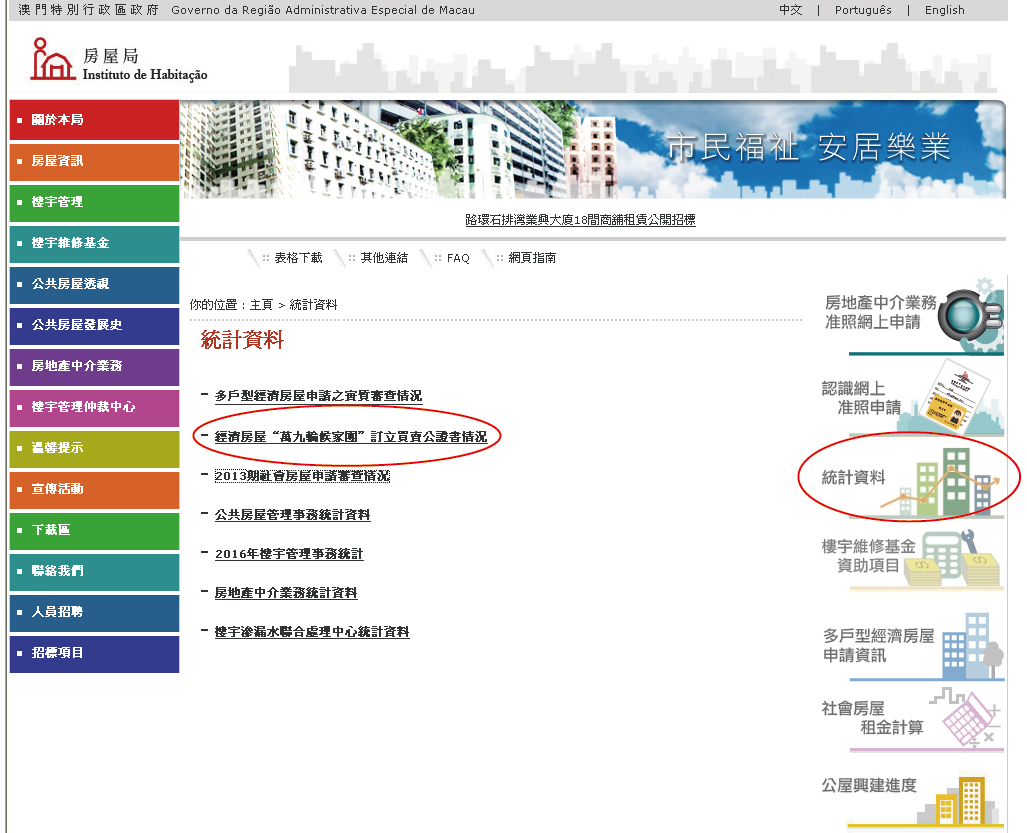Switch language to Português
This screenshot has height=833, width=1027.
(x=862, y=10)
